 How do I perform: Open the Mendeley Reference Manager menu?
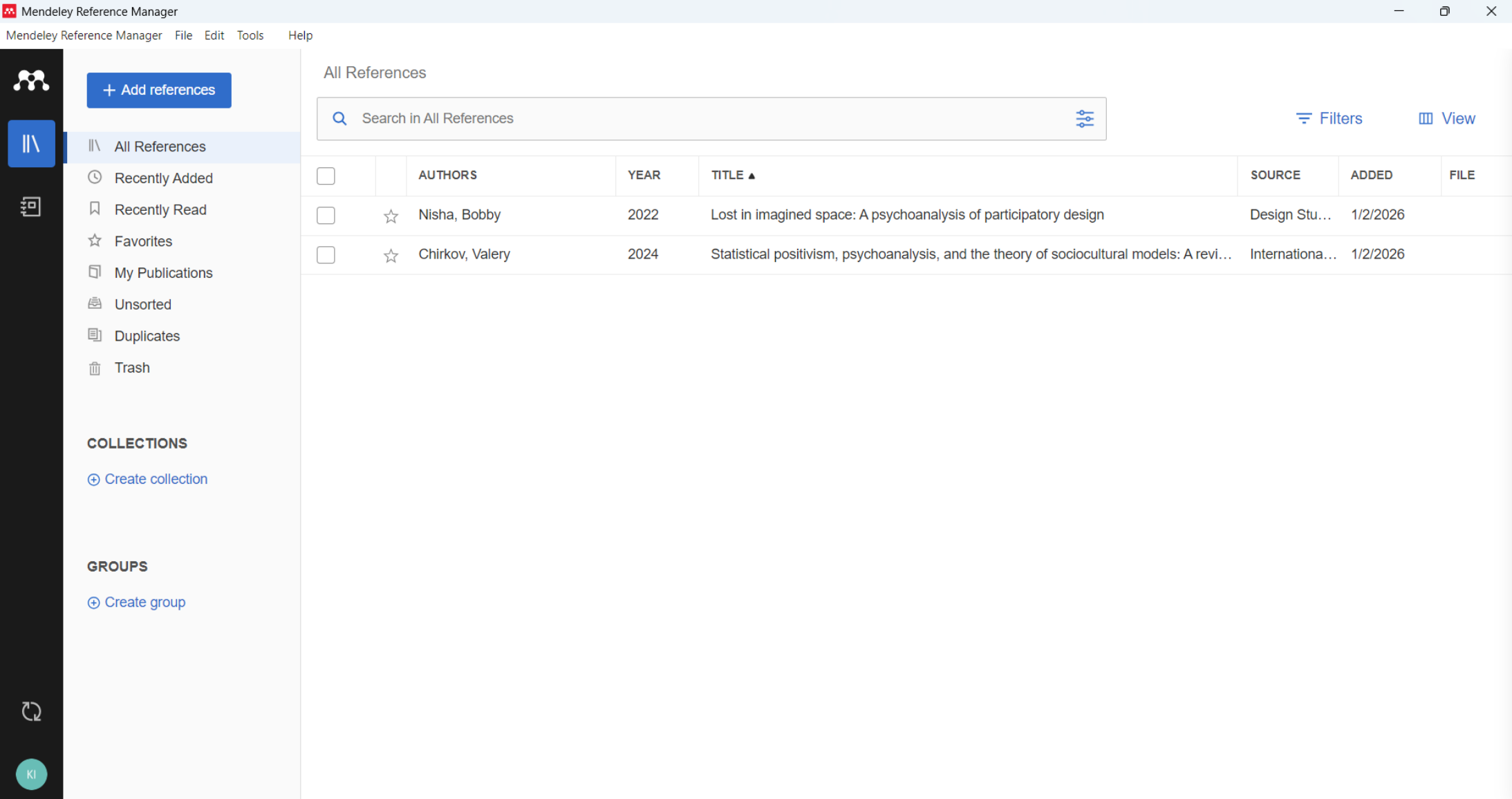84,35
